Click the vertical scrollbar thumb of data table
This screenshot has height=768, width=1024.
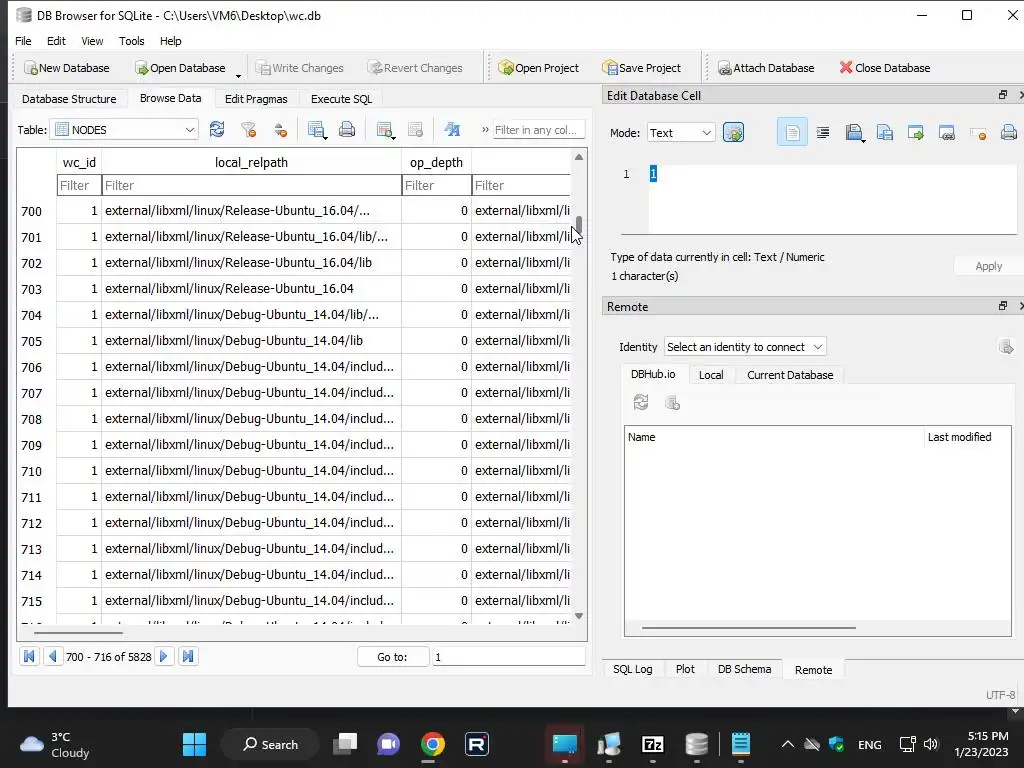579,224
